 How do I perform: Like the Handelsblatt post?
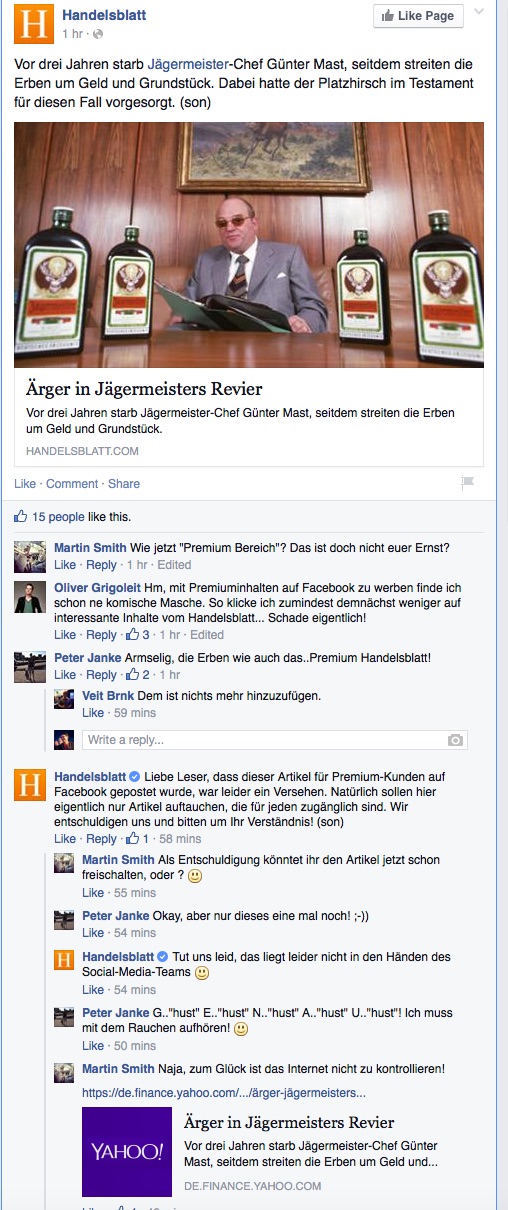pos(25,483)
